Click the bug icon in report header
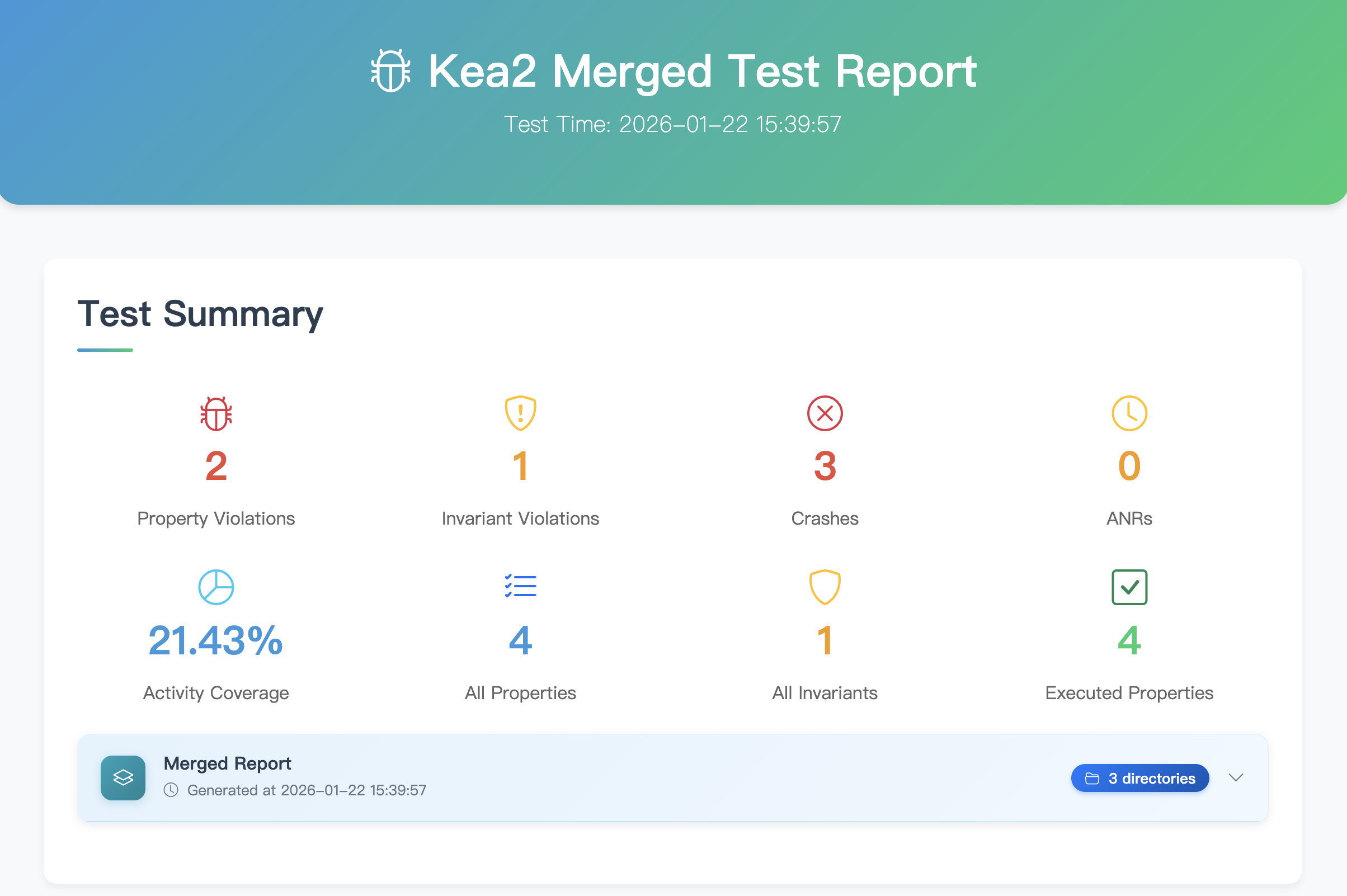 390,71
